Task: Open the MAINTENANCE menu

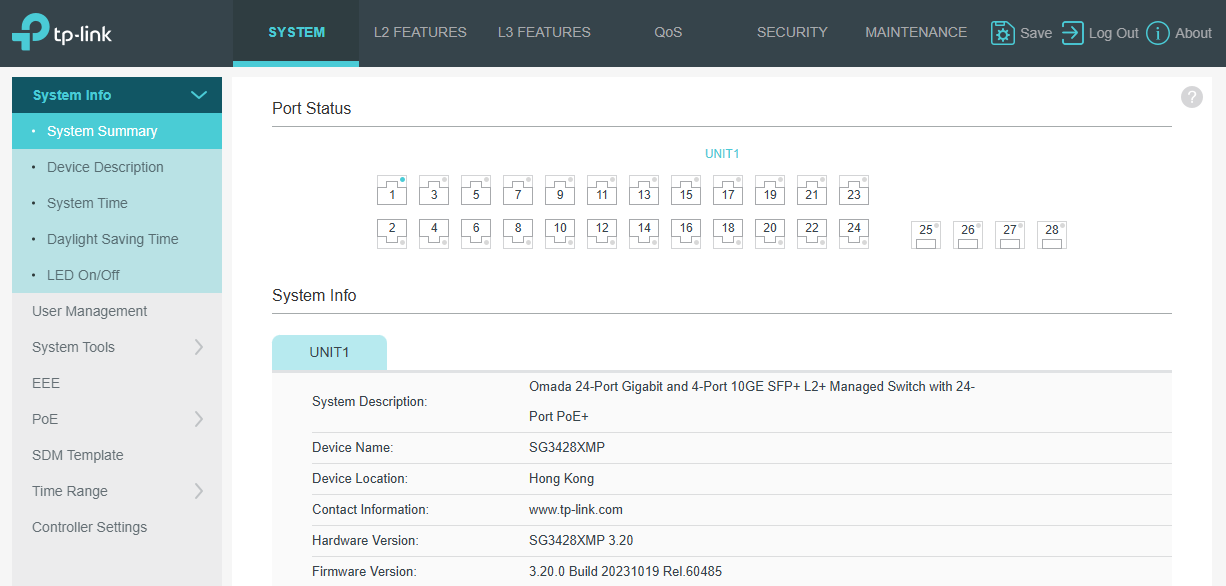Action: click(916, 32)
